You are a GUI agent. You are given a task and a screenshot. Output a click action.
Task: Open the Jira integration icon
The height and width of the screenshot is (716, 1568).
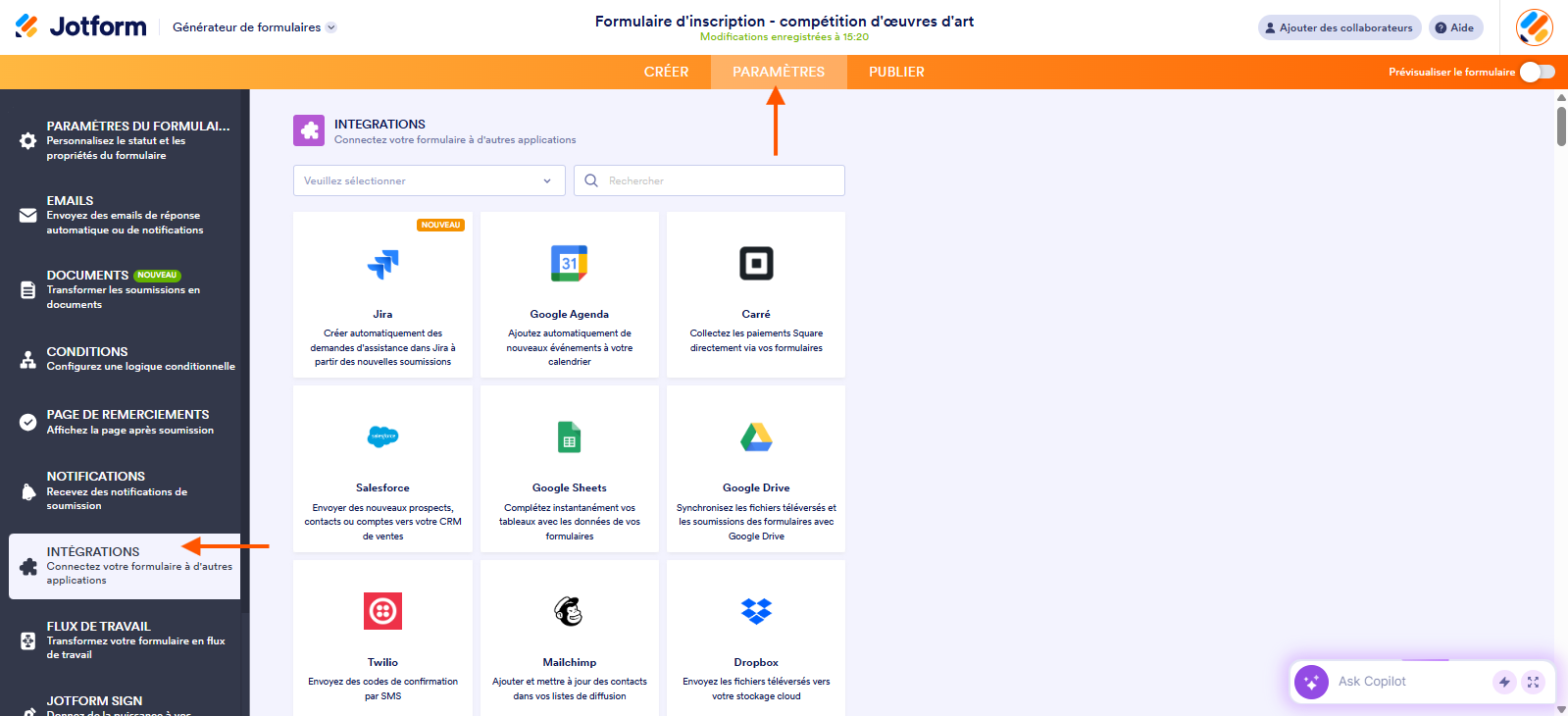click(x=382, y=264)
